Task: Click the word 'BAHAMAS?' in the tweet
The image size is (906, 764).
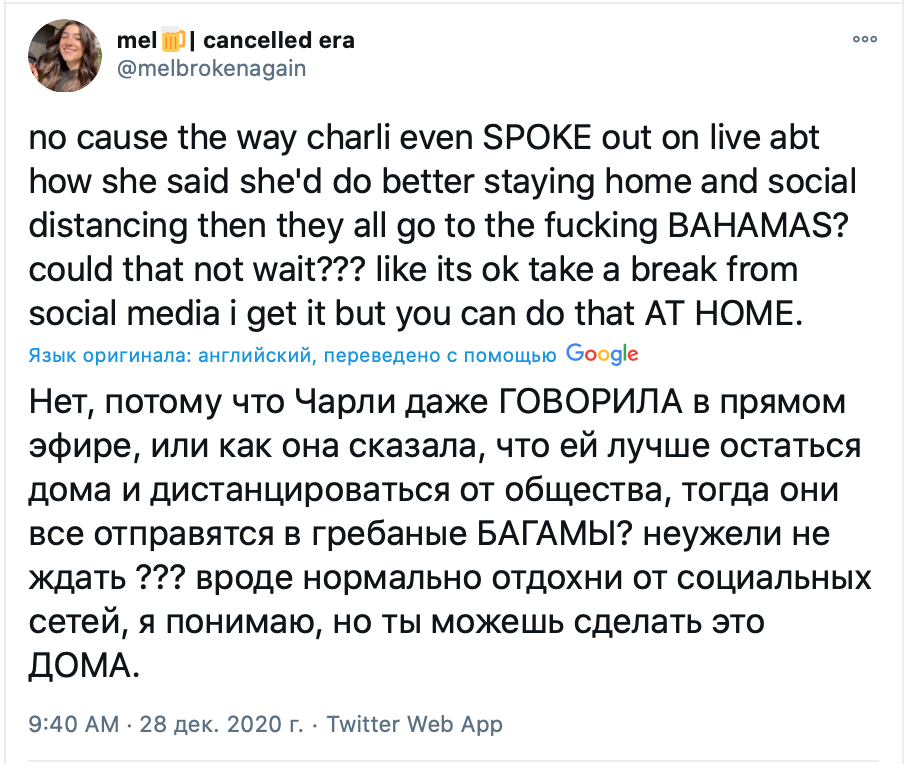Action: (758, 225)
